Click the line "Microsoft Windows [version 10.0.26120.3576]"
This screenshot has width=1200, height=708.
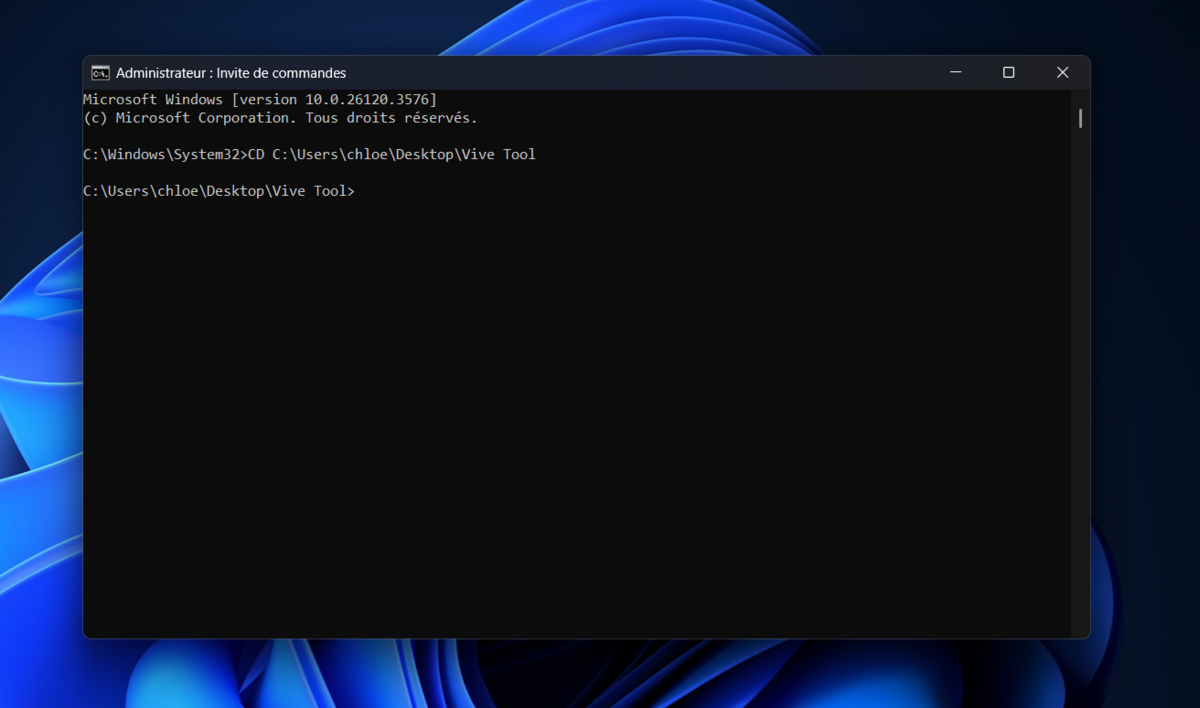click(260, 99)
